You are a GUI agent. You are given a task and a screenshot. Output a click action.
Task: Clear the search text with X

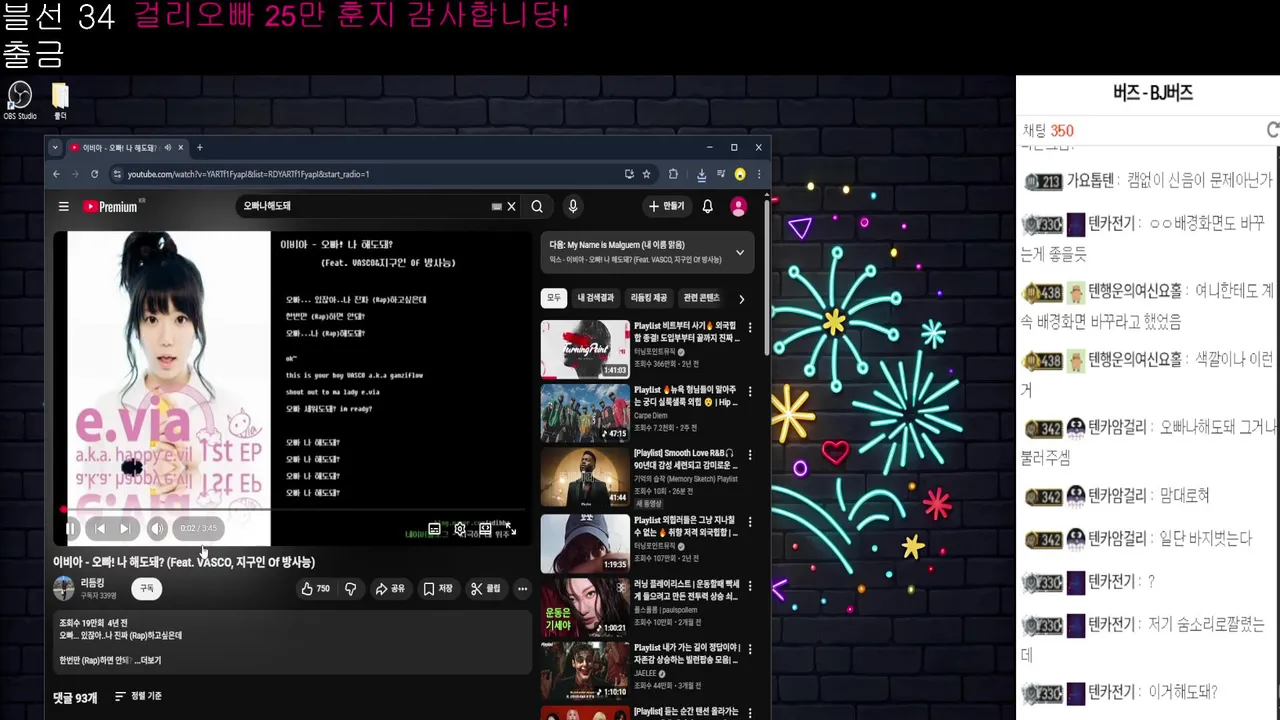(x=511, y=206)
